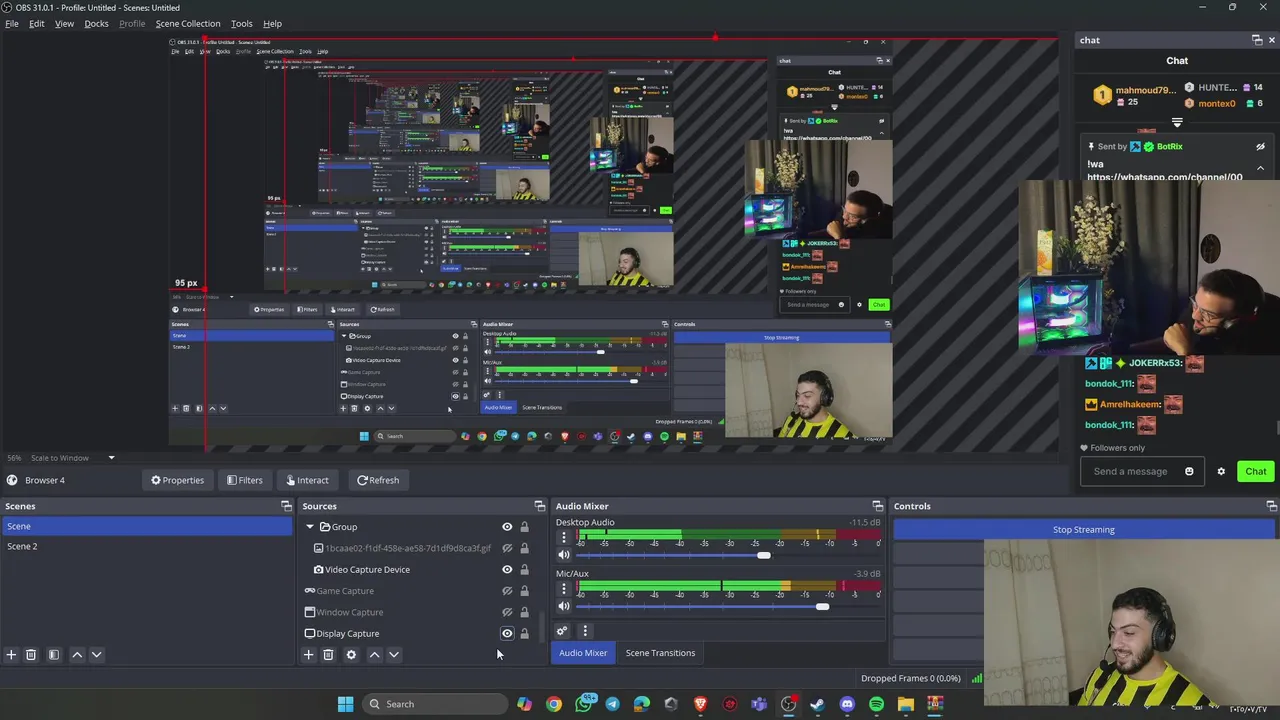Hide the Group source

click(507, 527)
